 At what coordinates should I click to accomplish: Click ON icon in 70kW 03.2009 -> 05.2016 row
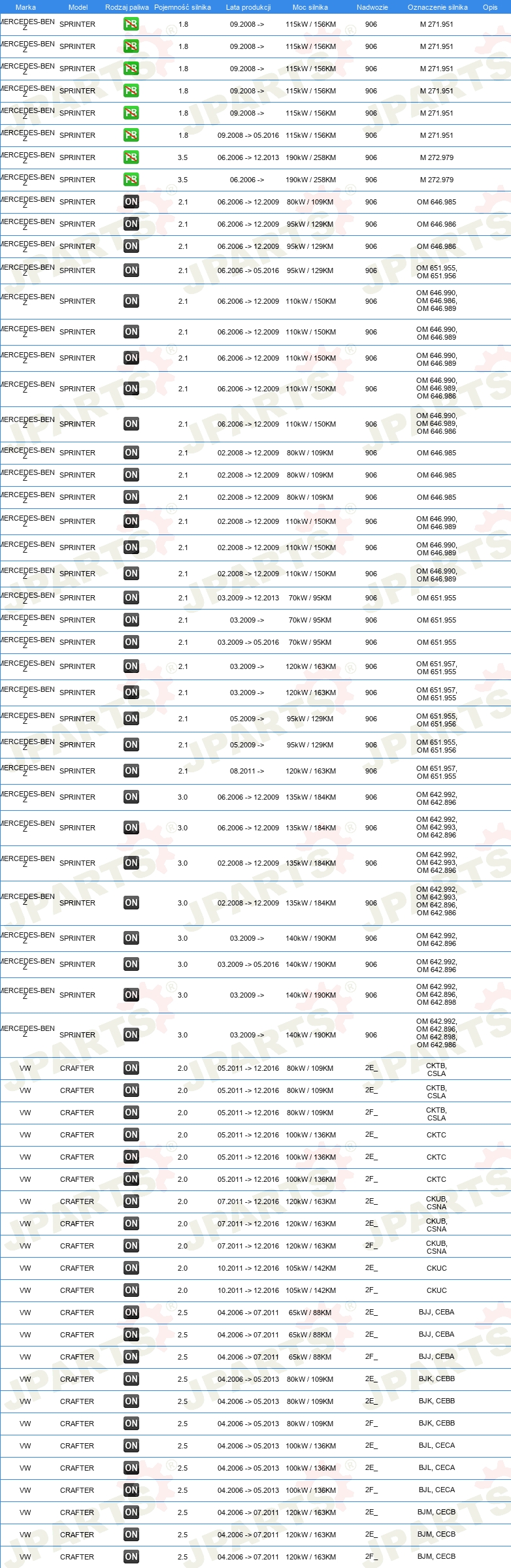[131, 642]
